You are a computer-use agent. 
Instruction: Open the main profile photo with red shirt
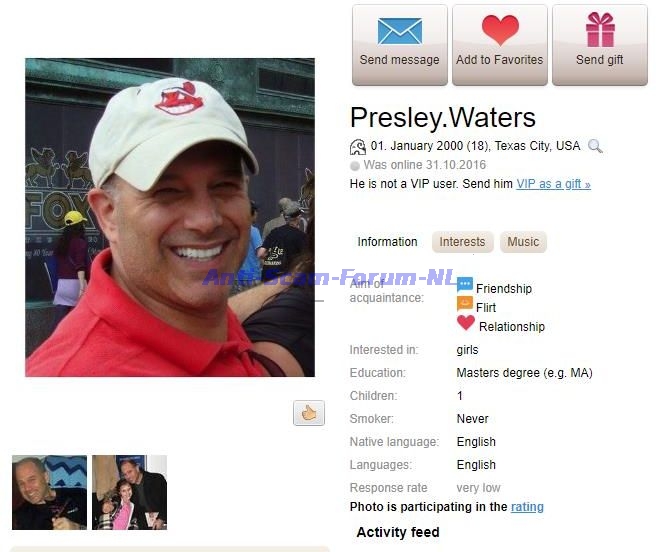pos(170,218)
